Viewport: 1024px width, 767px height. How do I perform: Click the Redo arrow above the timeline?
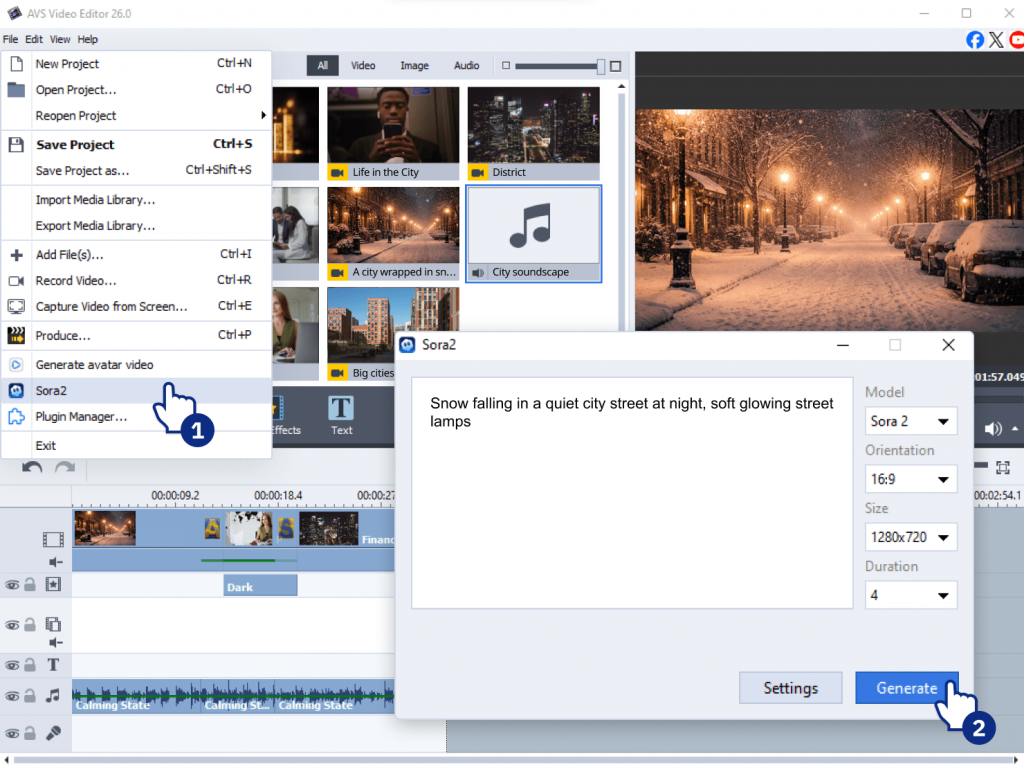pos(65,468)
